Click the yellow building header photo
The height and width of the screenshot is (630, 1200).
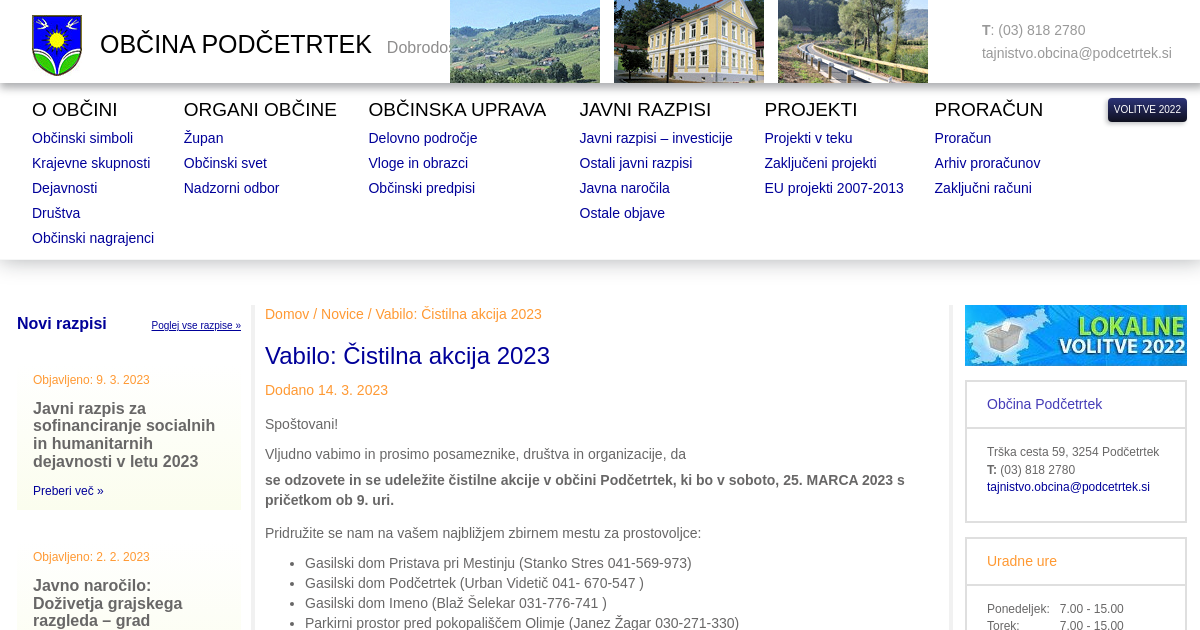tap(688, 41)
